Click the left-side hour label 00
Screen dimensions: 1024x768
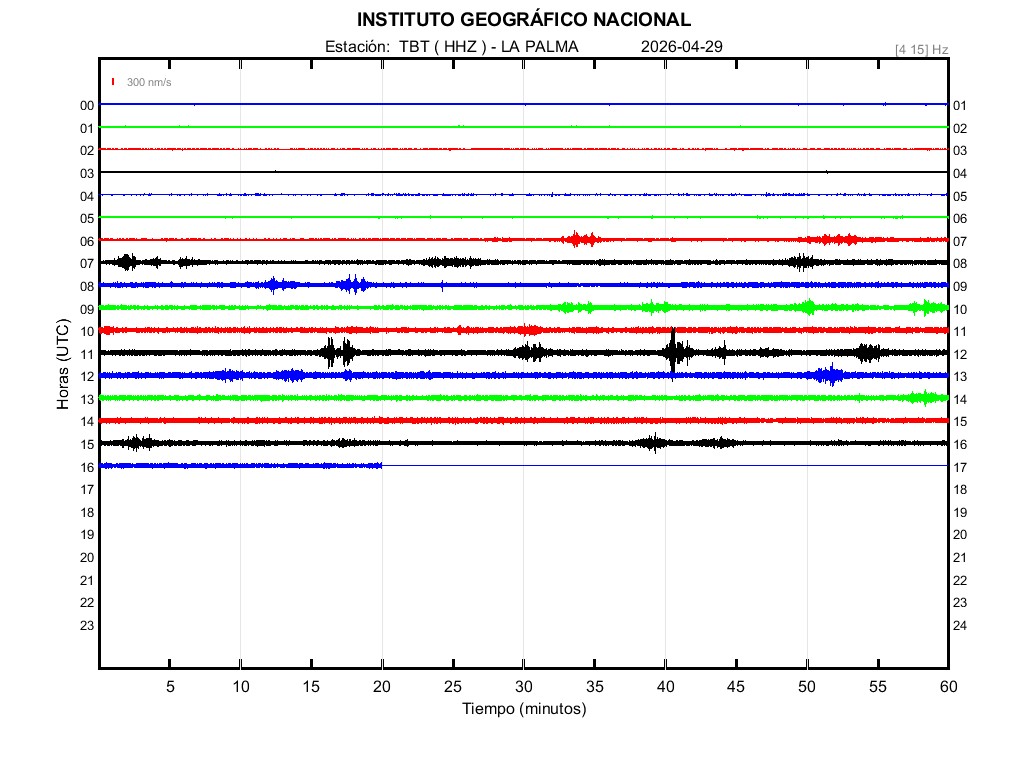pos(87,105)
